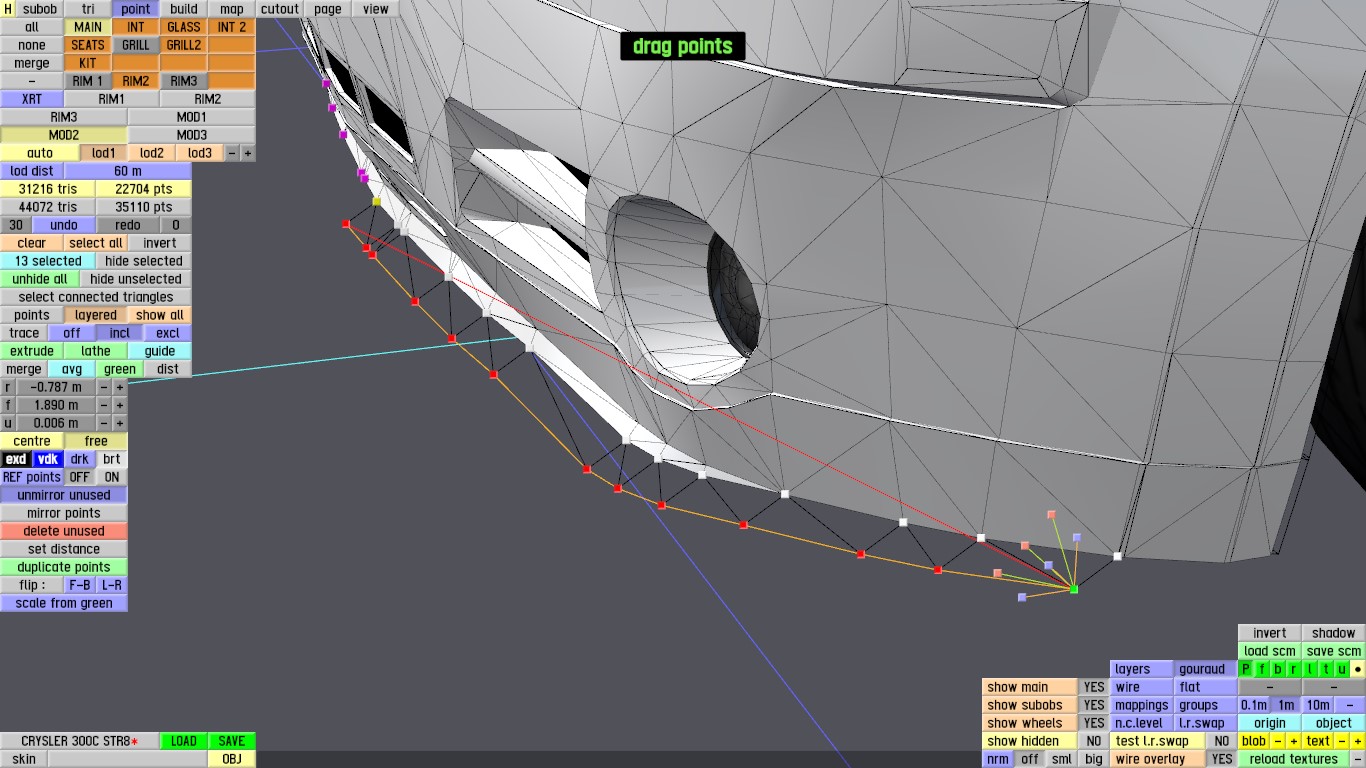Click the redo button

coord(128,225)
